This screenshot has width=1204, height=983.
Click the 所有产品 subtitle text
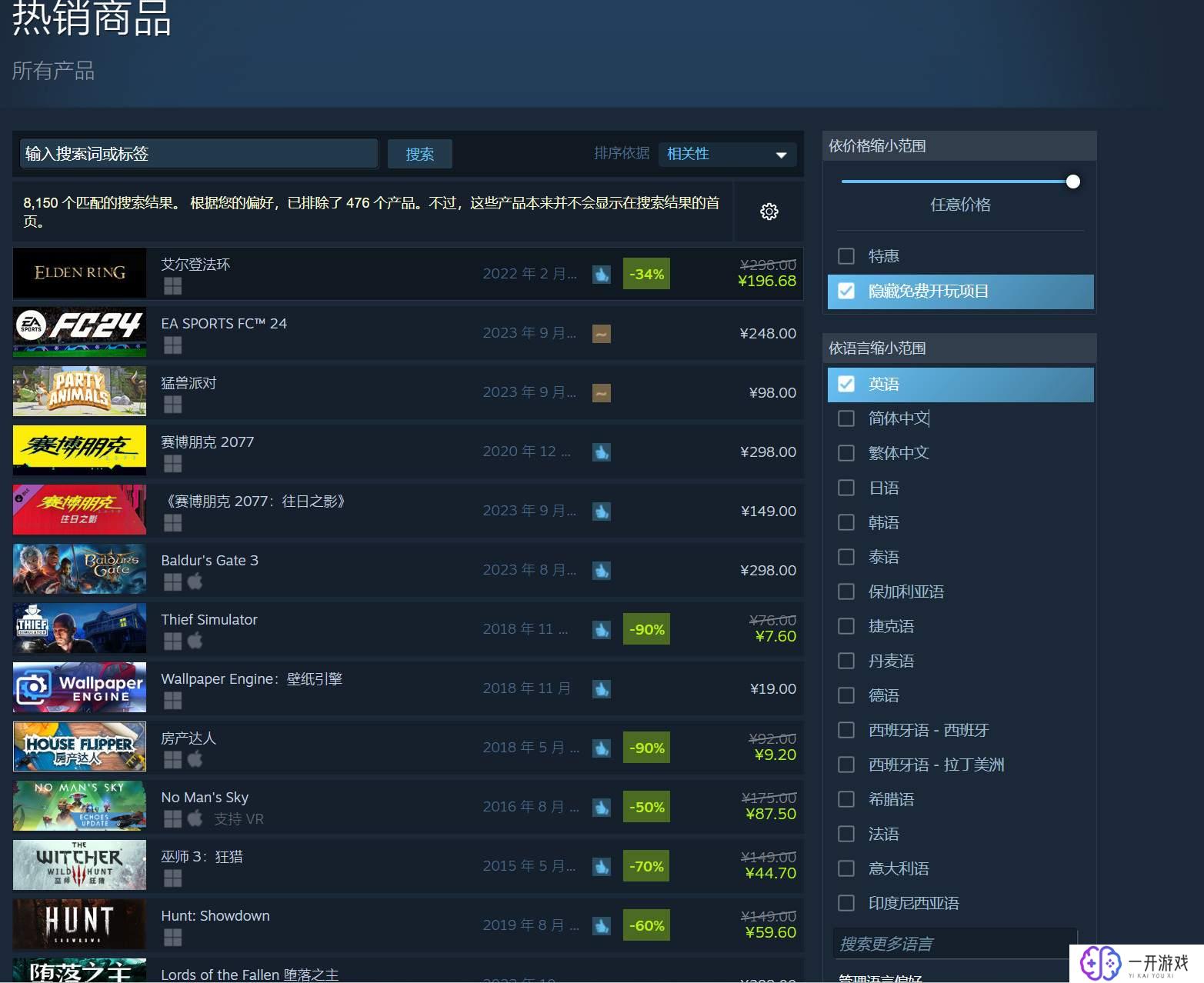click(53, 71)
